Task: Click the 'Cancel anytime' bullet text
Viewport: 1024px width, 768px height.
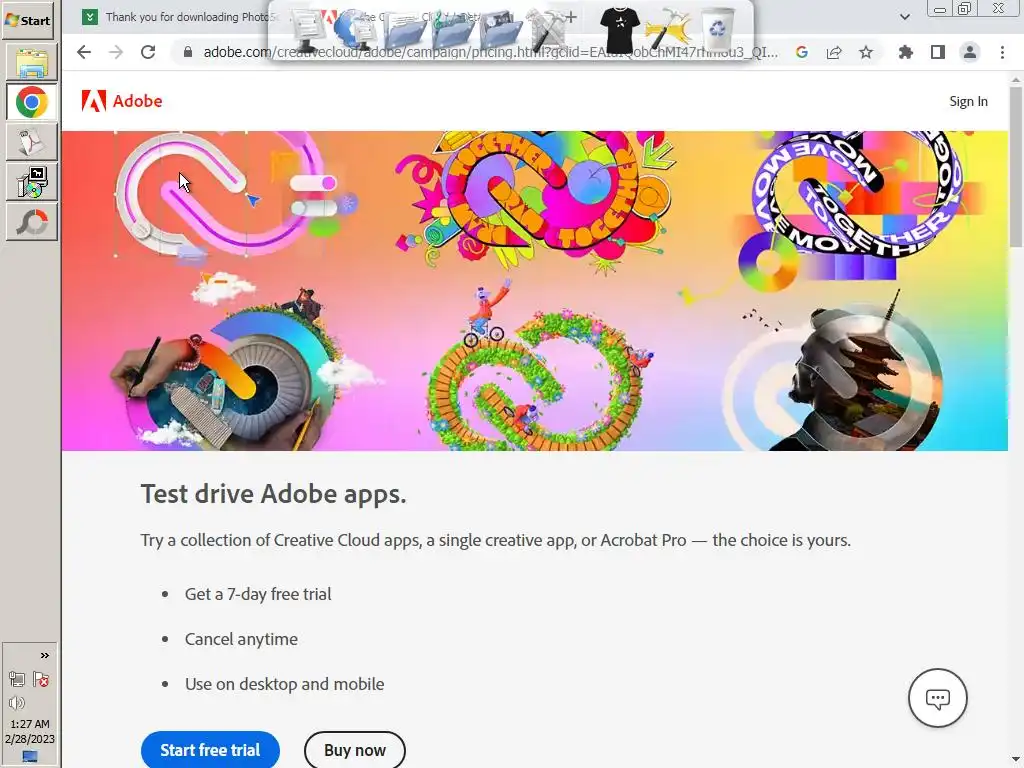Action: [241, 639]
